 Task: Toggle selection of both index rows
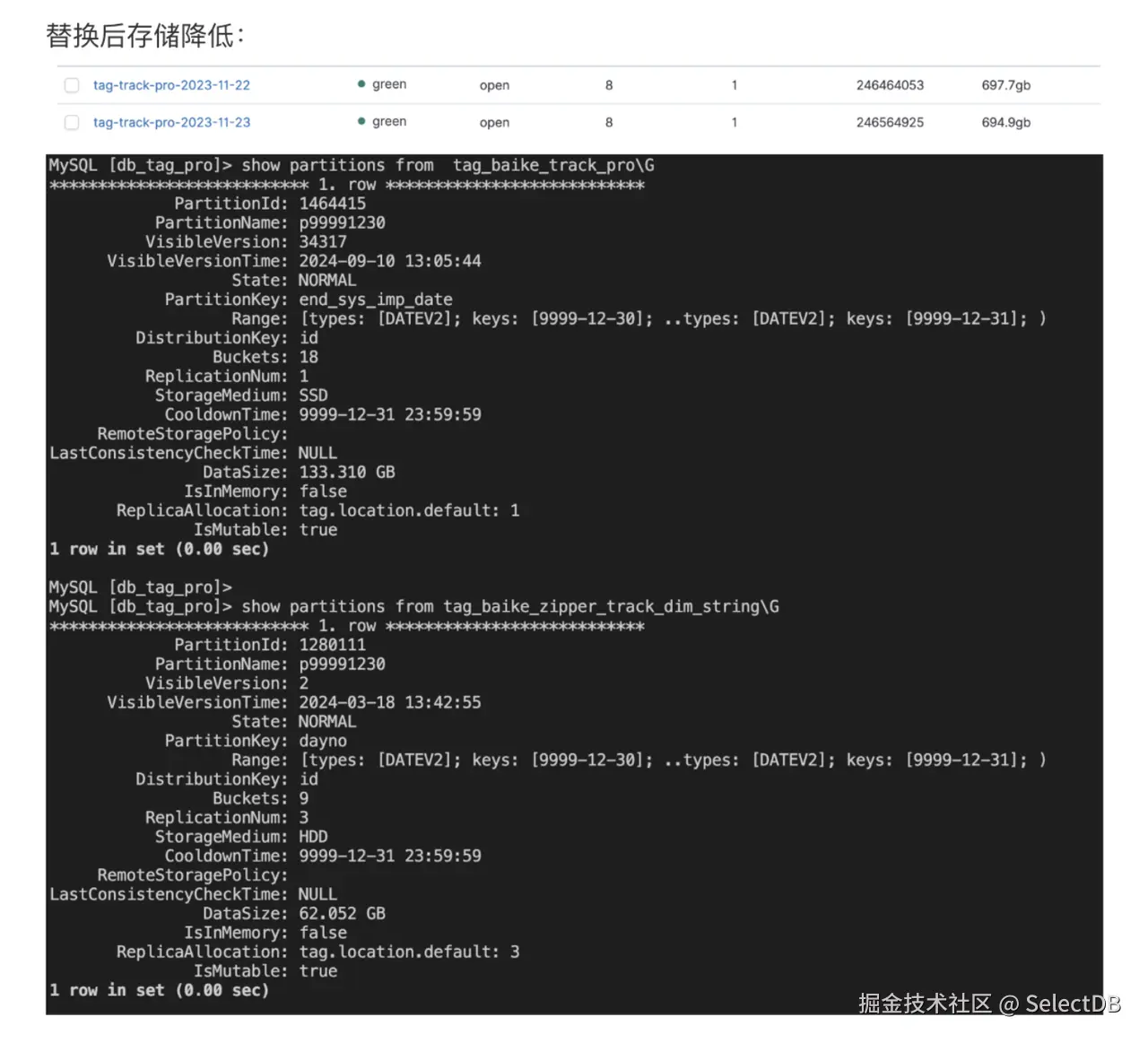coord(72,103)
